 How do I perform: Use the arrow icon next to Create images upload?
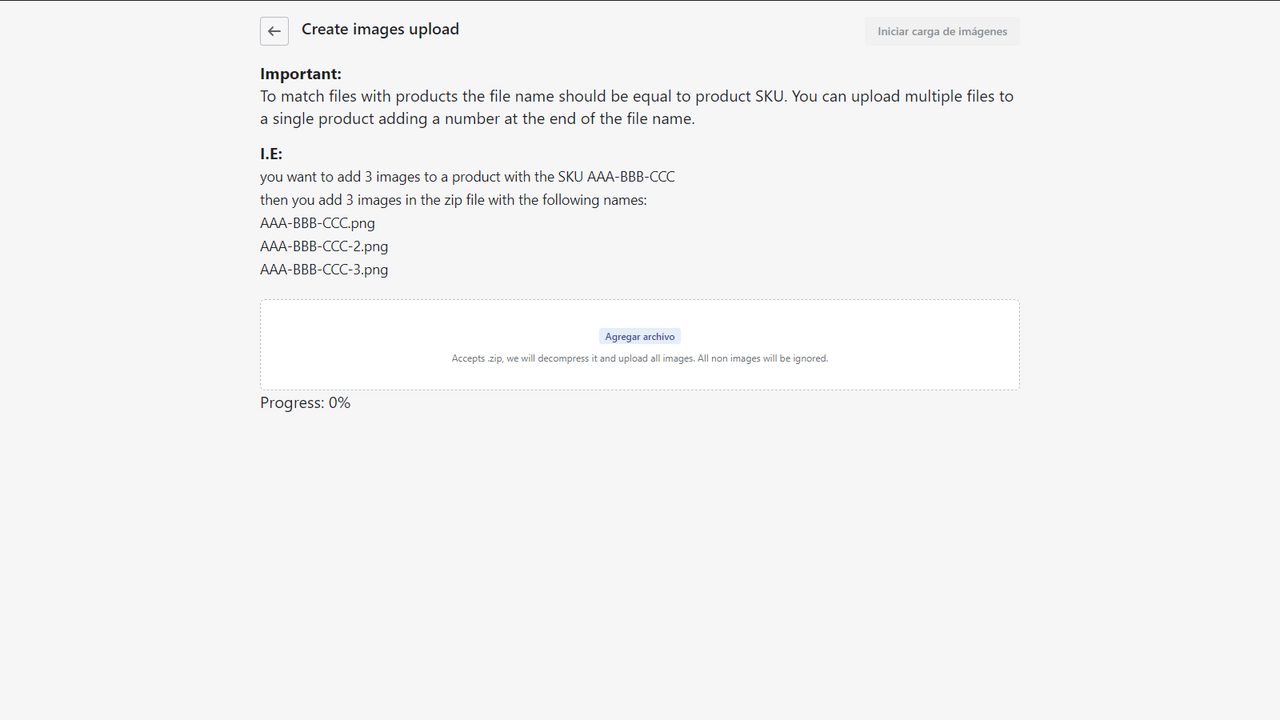[274, 31]
